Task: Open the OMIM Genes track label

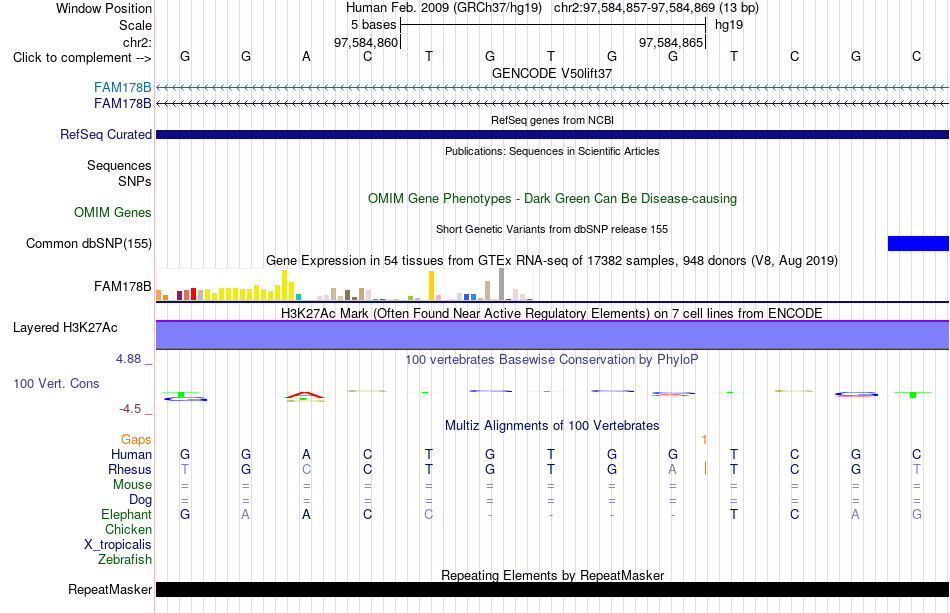Action: click(113, 213)
